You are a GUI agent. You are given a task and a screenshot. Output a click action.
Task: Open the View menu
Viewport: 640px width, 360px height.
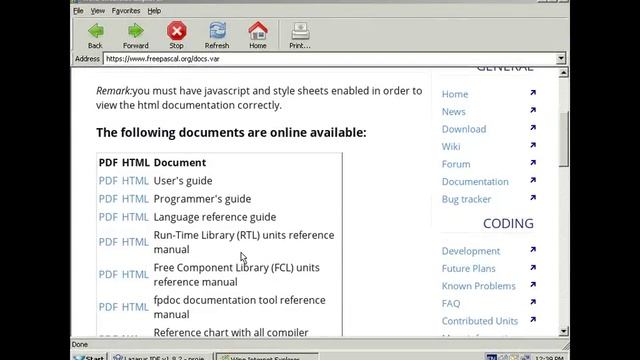pos(98,11)
